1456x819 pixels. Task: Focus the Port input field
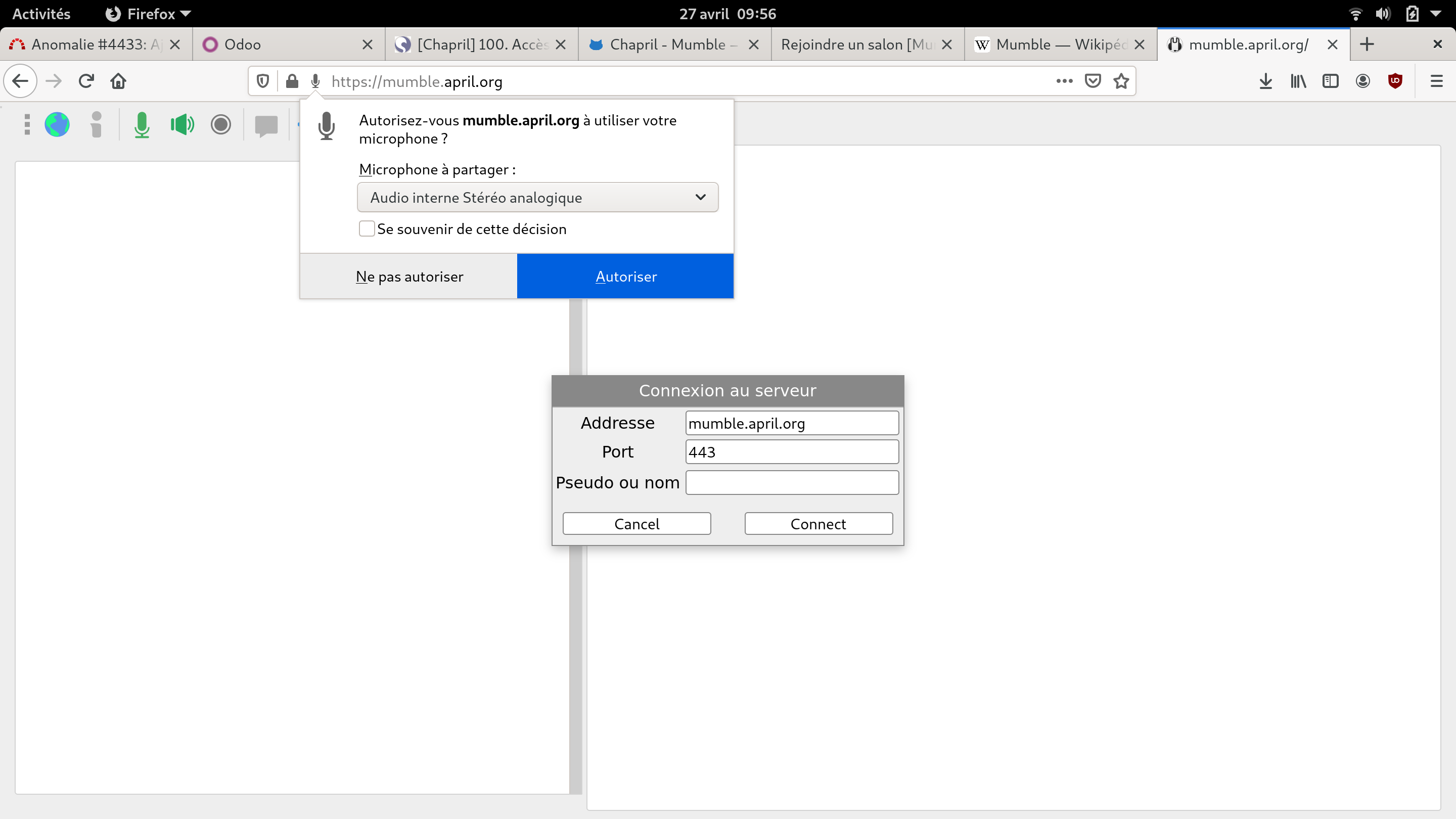(x=792, y=452)
